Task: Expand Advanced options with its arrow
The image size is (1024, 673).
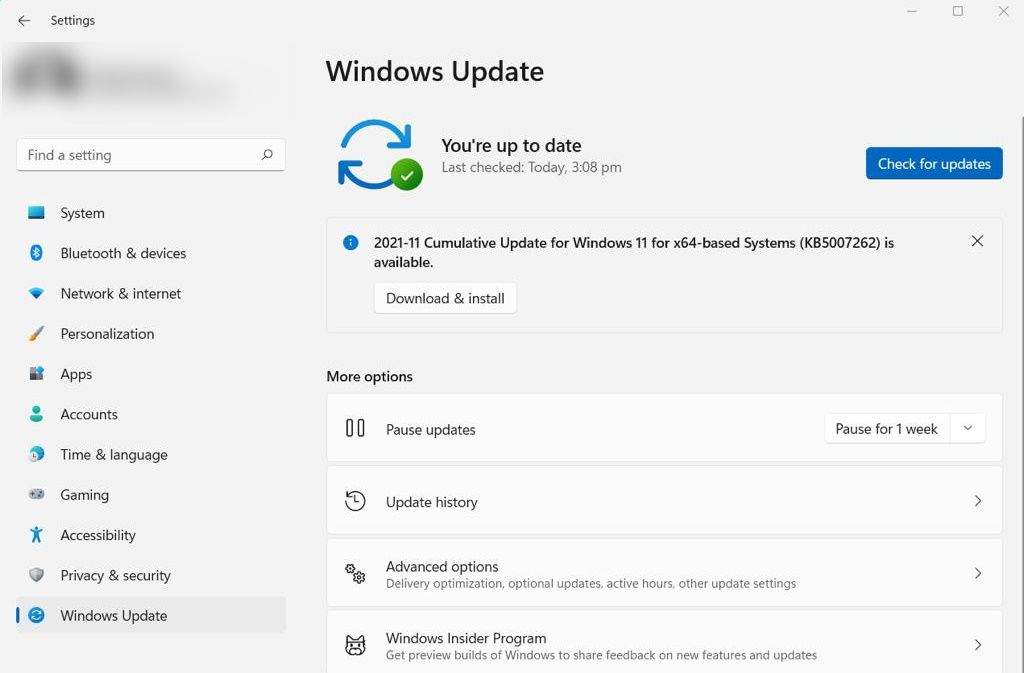Action: tap(978, 573)
